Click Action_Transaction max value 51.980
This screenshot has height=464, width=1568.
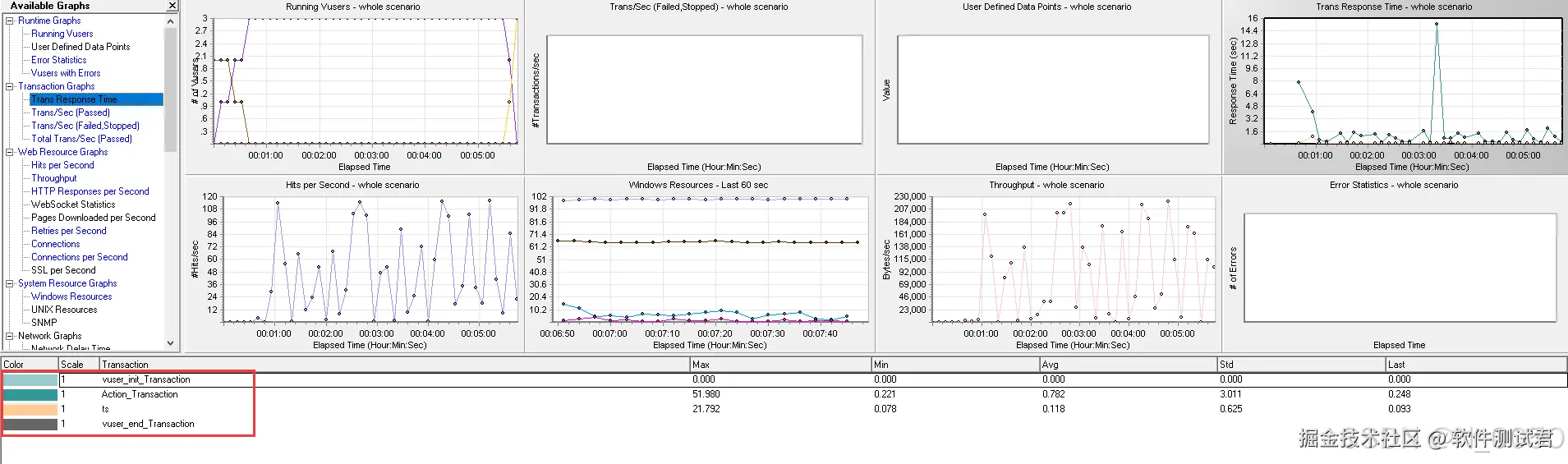click(706, 394)
